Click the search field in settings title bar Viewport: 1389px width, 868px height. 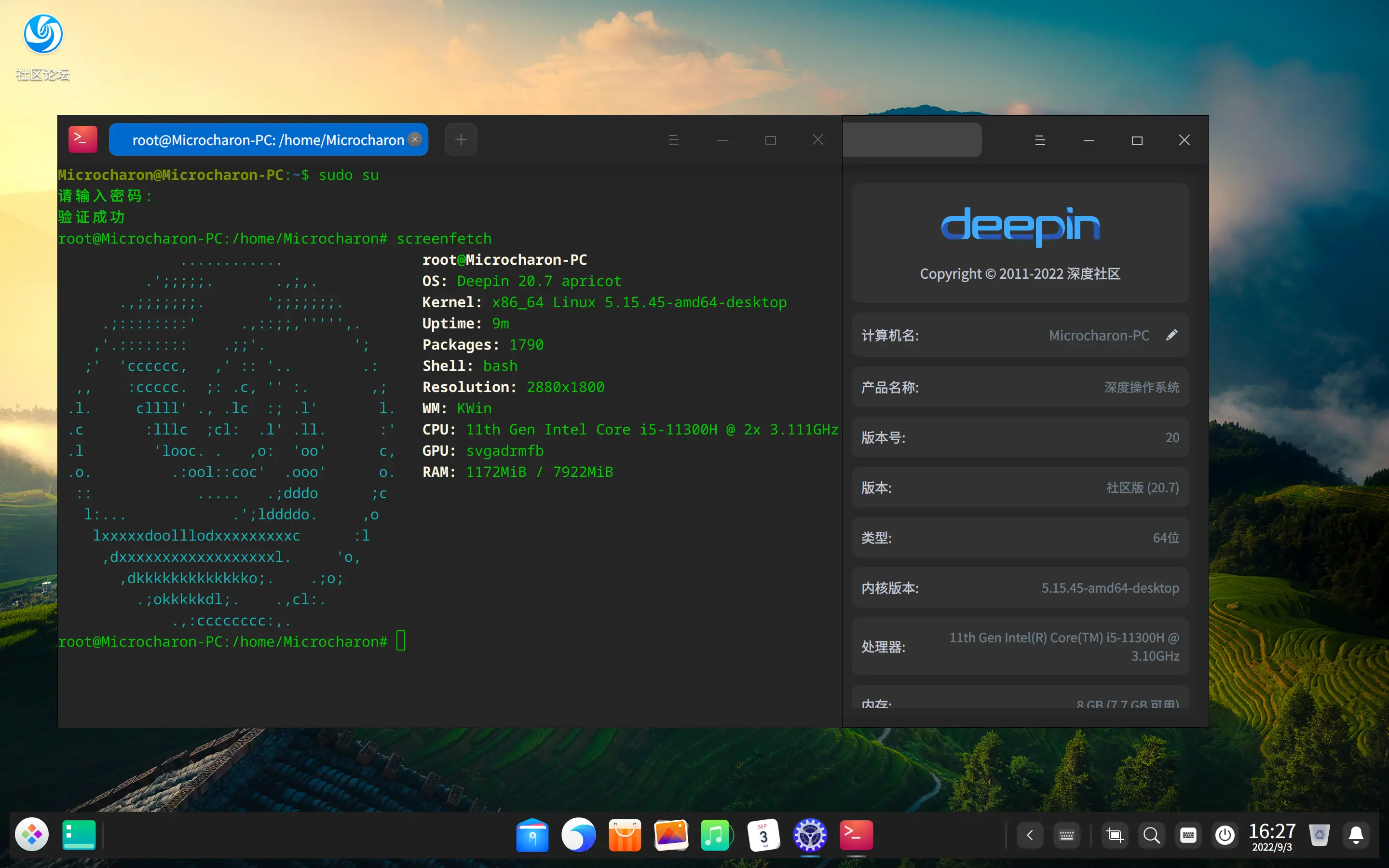pyautogui.click(x=912, y=139)
